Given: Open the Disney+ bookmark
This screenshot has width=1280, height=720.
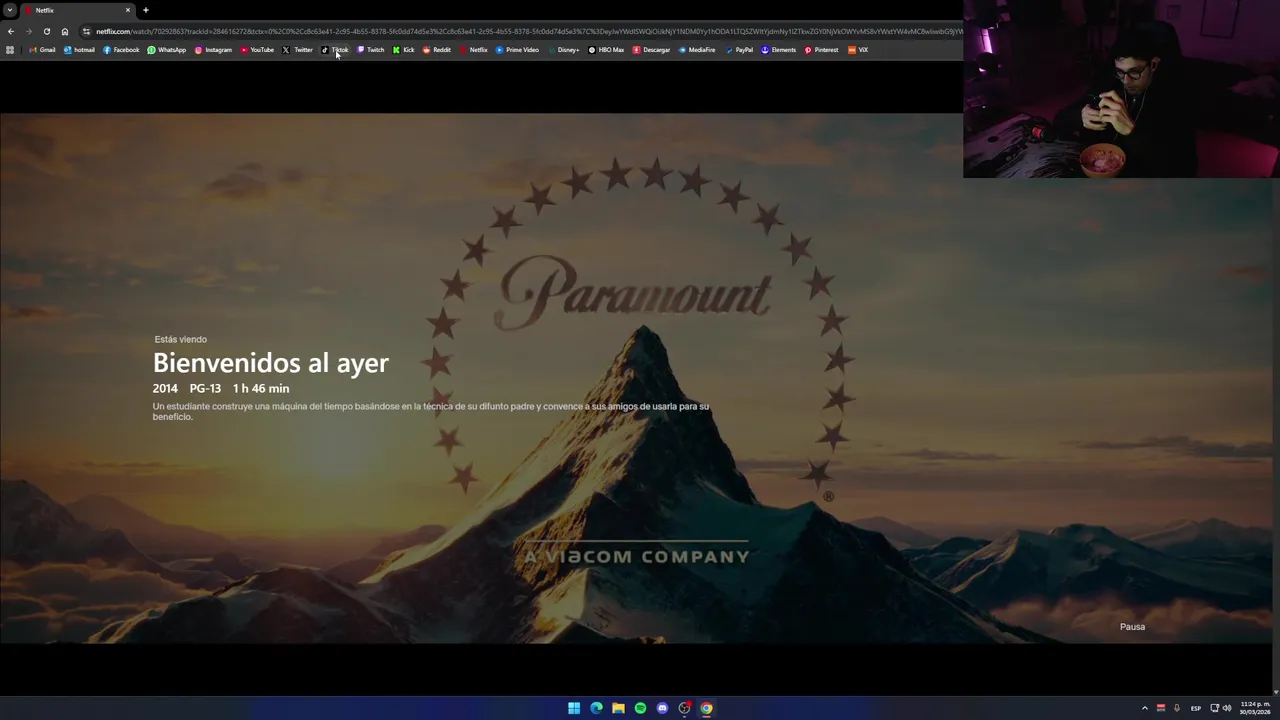Looking at the screenshot, I should pos(564,50).
